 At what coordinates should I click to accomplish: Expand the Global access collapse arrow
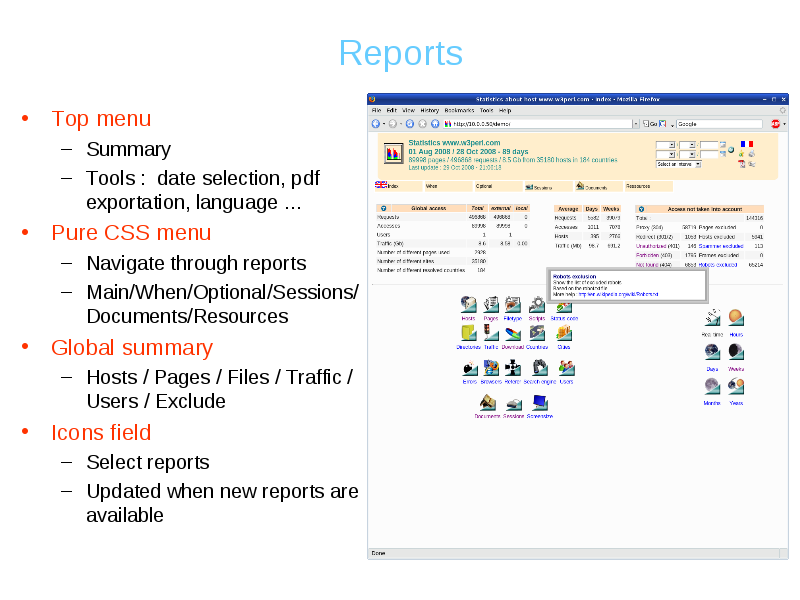tap(381, 208)
